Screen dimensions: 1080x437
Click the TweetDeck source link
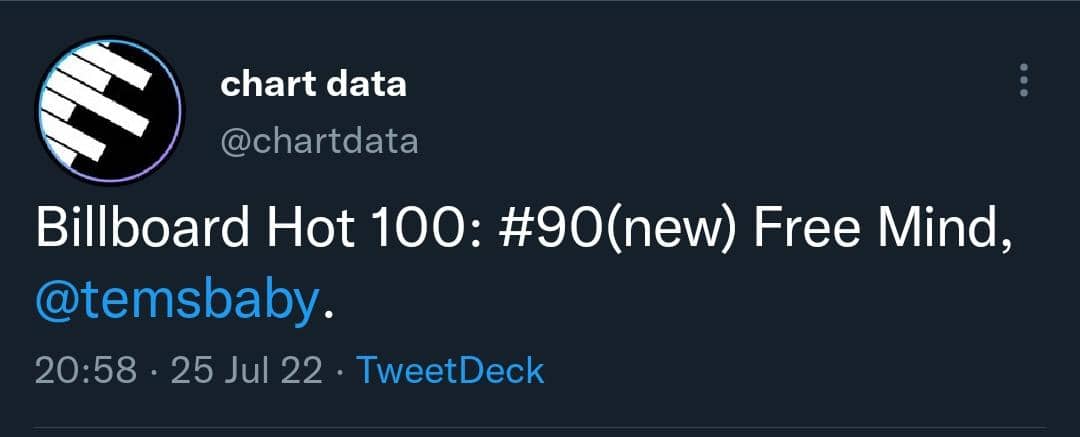point(450,371)
